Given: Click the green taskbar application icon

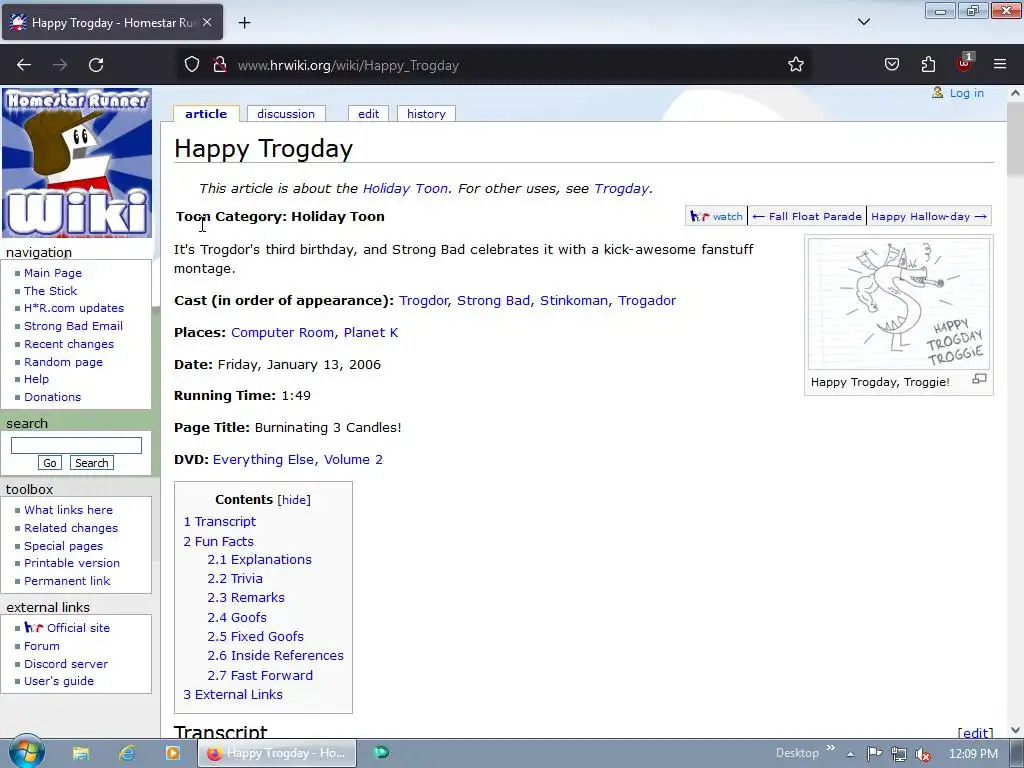Looking at the screenshot, I should (381, 753).
